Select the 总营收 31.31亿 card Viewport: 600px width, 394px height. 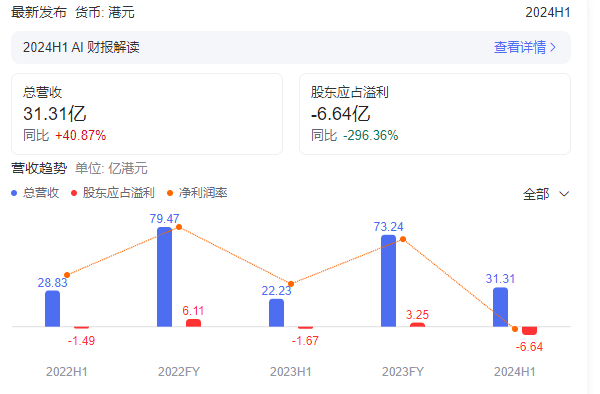point(147,114)
